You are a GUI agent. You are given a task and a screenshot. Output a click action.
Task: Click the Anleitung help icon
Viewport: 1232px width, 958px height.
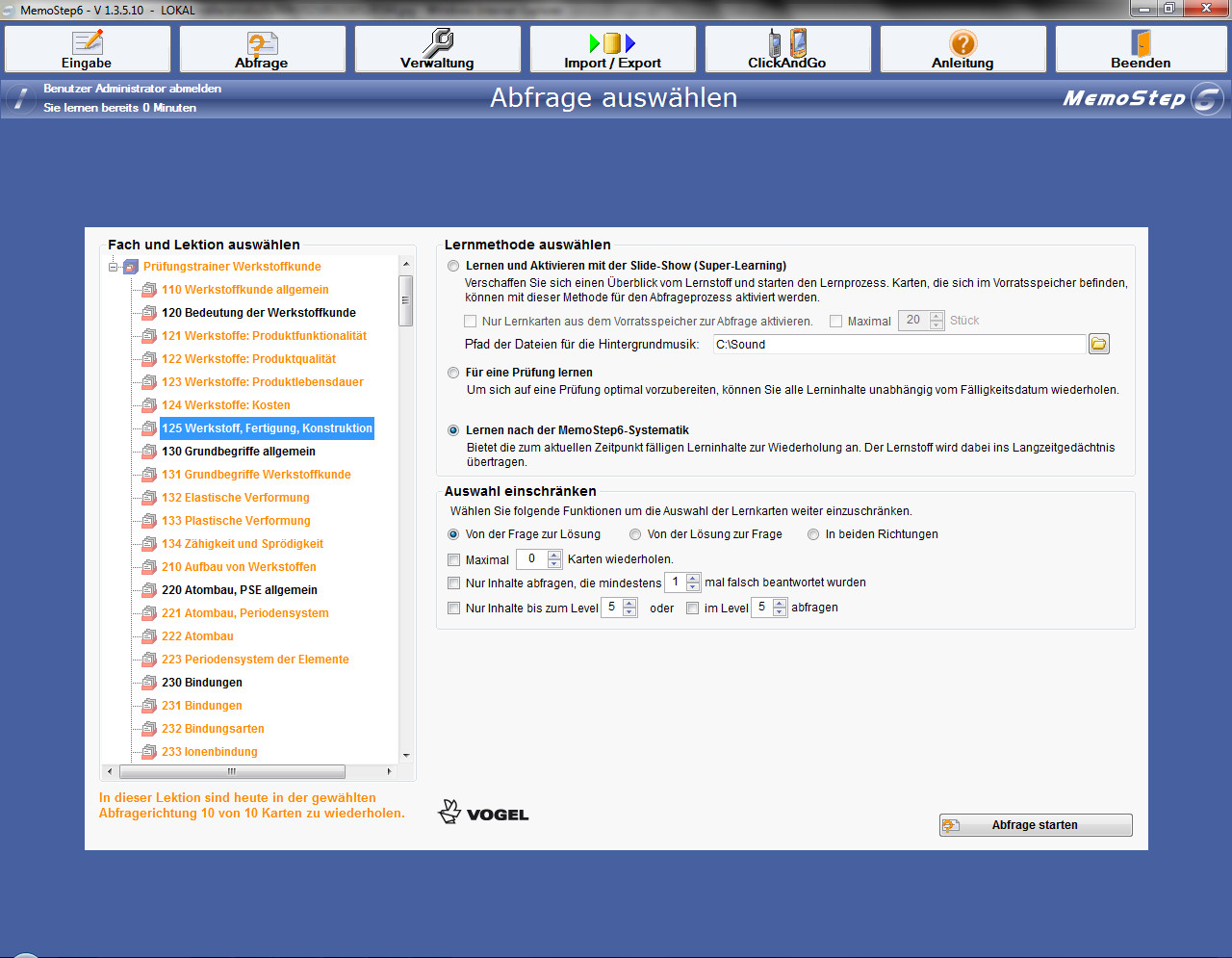(x=962, y=43)
